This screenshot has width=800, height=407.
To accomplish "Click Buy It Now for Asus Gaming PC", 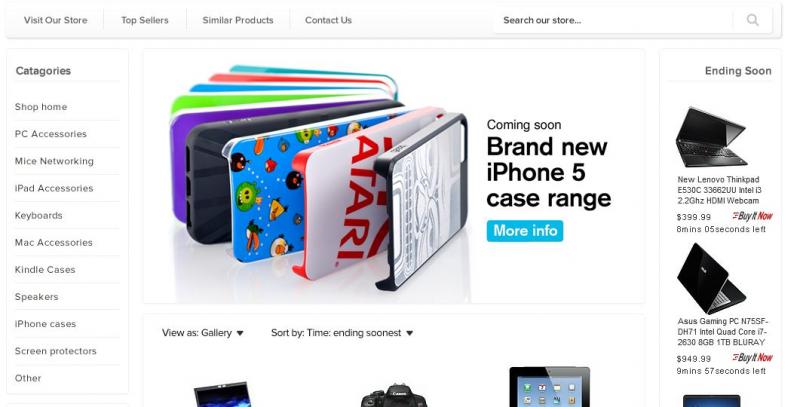I will [752, 358].
